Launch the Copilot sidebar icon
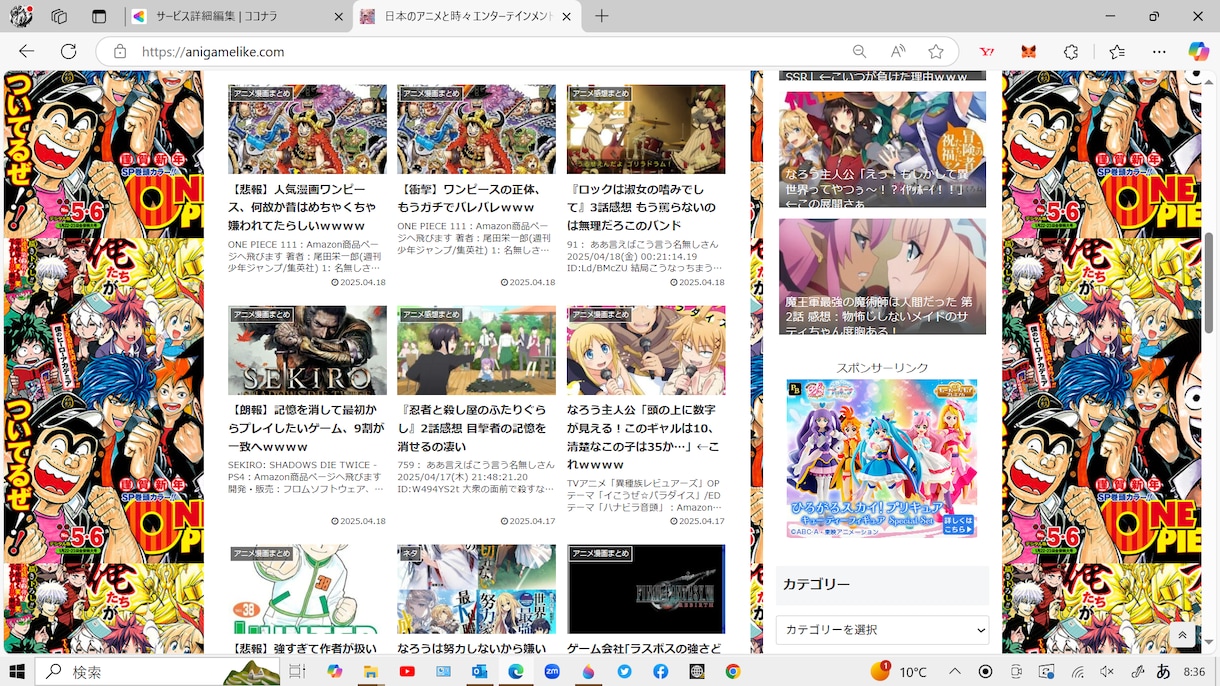This screenshot has height=686, width=1220. (1198, 51)
